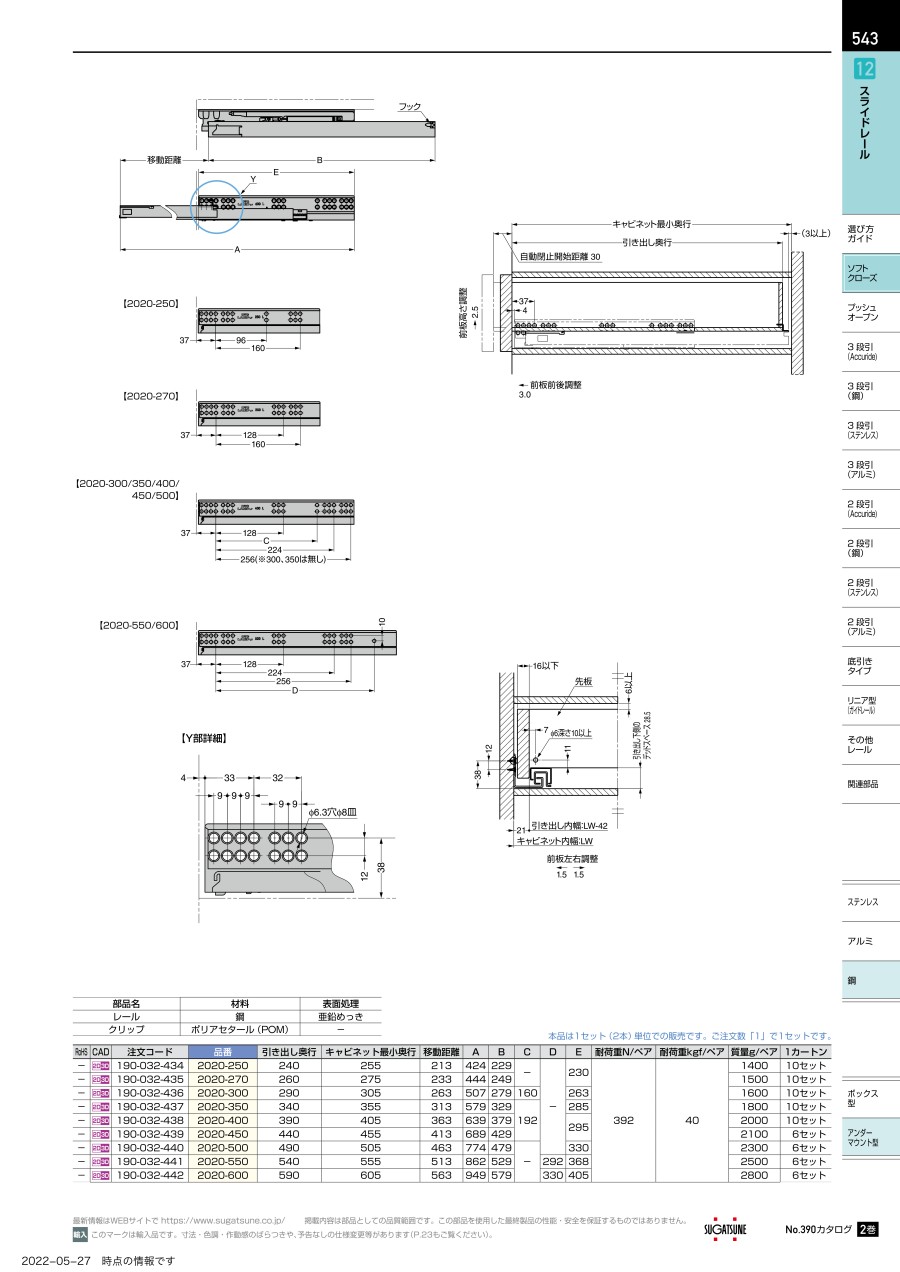Select the 鋼 material tab
Viewport: 900px width, 1272px height.
pos(871,980)
